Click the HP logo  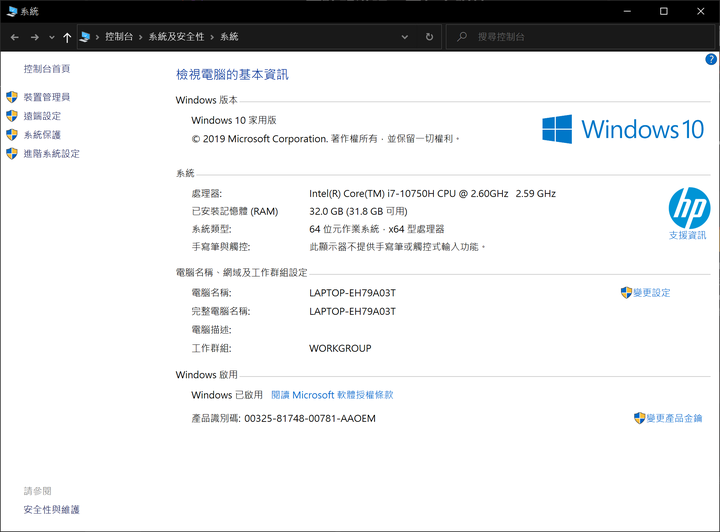click(x=689, y=208)
